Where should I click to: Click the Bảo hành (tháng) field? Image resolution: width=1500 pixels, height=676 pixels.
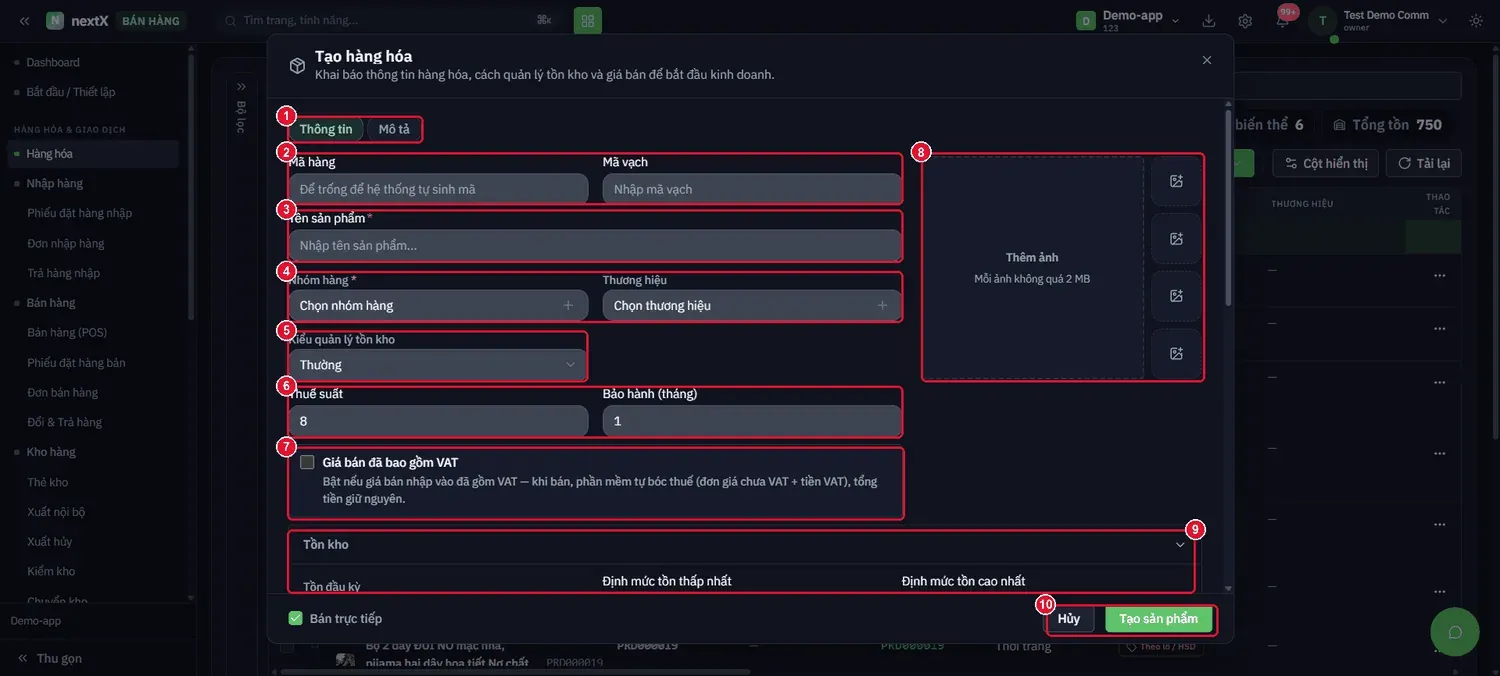tap(752, 421)
